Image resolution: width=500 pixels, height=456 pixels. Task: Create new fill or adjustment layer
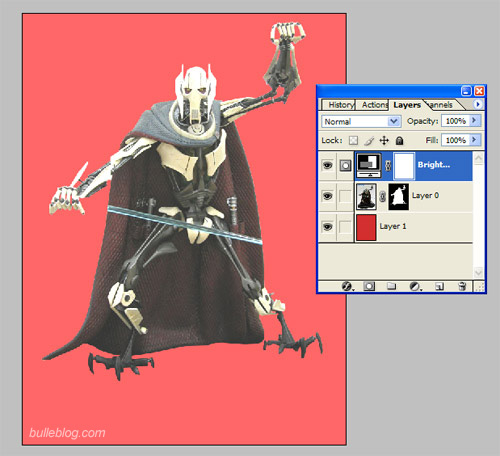(415, 286)
